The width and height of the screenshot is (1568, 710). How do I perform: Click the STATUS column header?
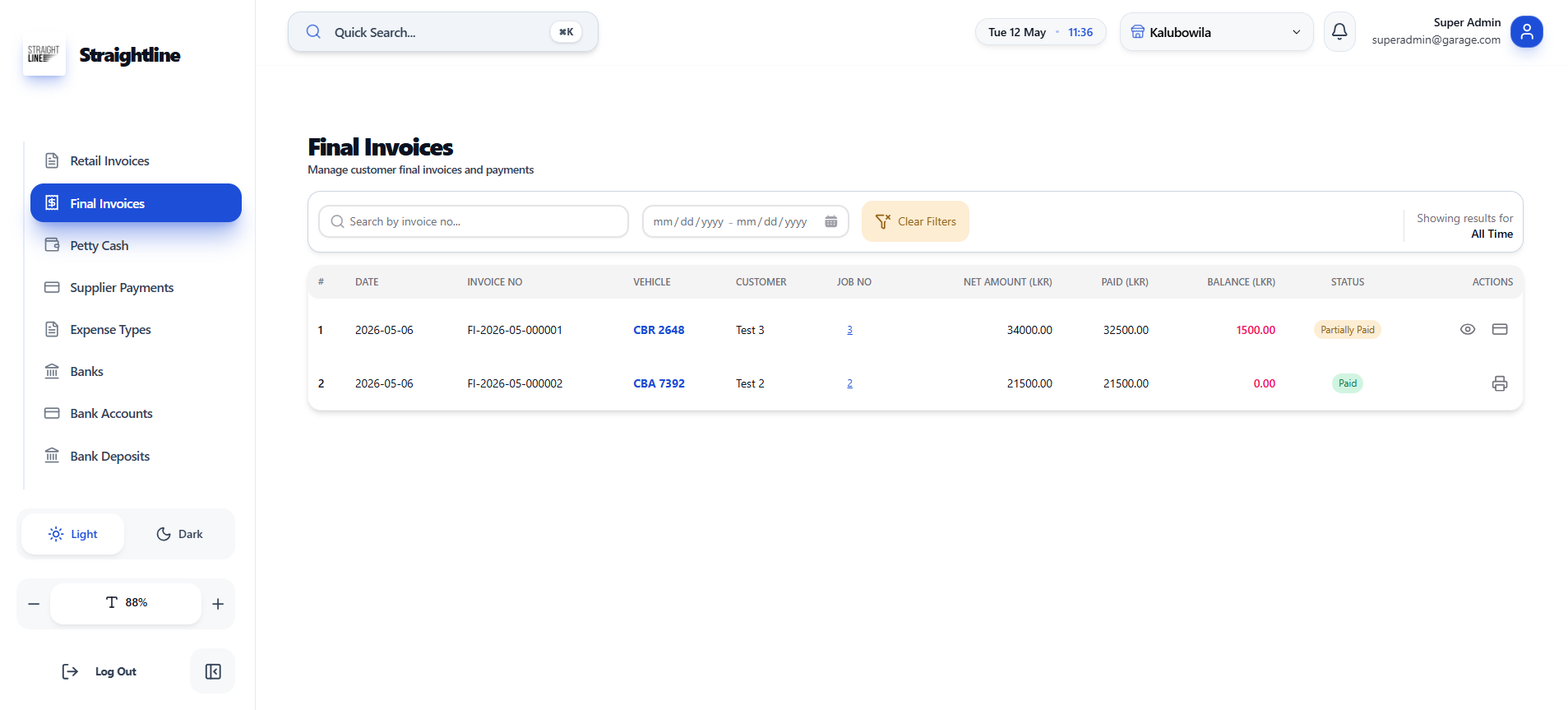[1348, 282]
